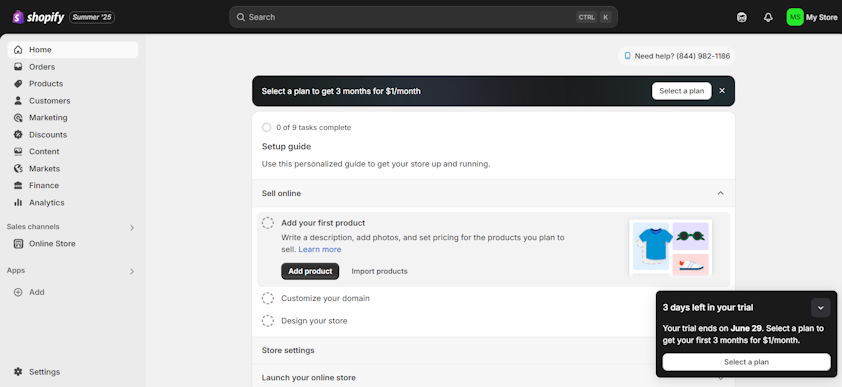Viewport: 842px width, 387px height.
Task: Click the Setup guide heading
Action: (286, 147)
